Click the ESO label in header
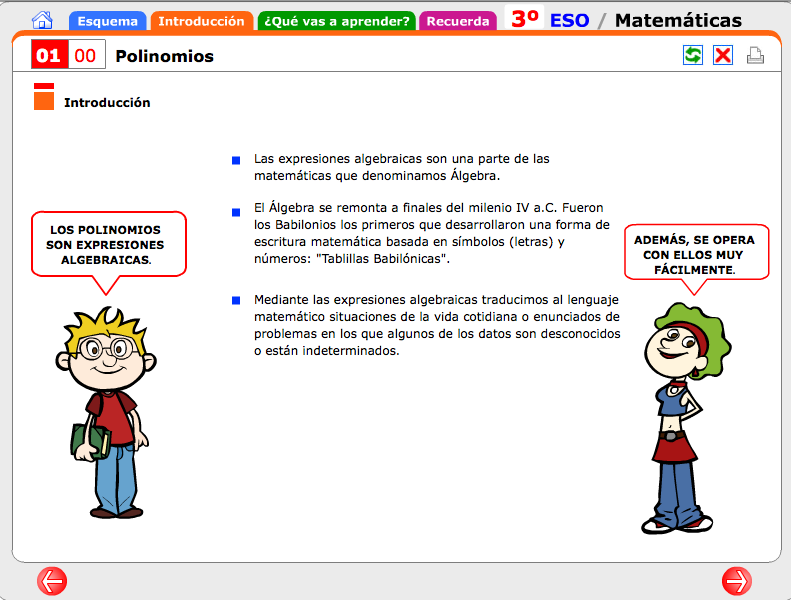The image size is (791, 600). pos(570,21)
